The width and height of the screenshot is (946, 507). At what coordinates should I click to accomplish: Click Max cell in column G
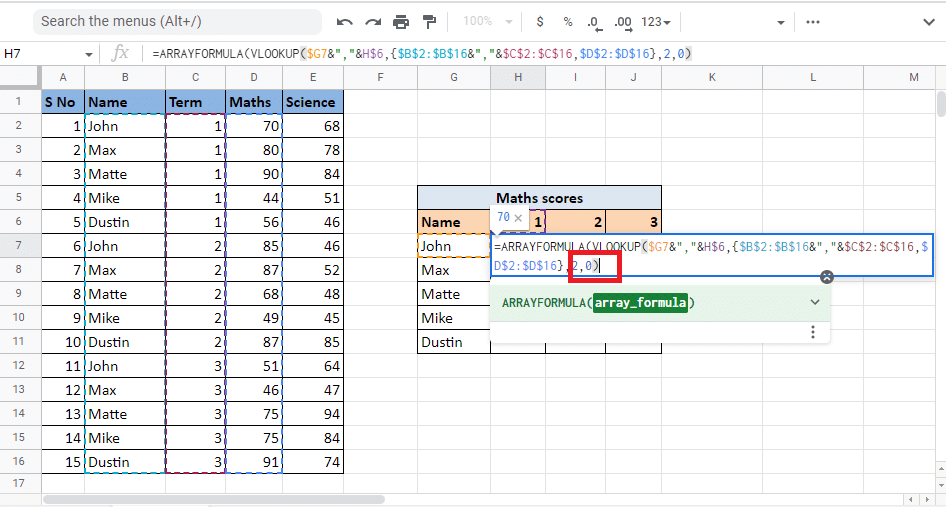coord(454,270)
